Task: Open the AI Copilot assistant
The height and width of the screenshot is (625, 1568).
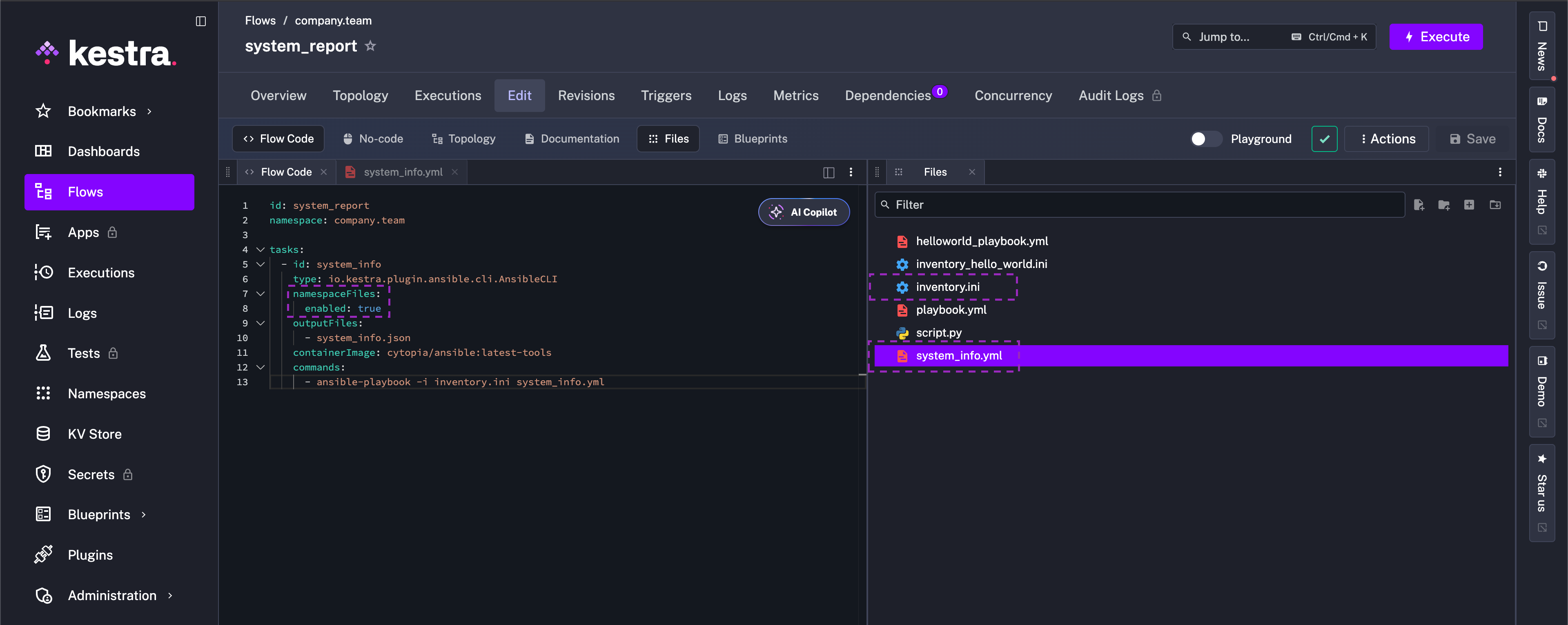Action: 804,212
